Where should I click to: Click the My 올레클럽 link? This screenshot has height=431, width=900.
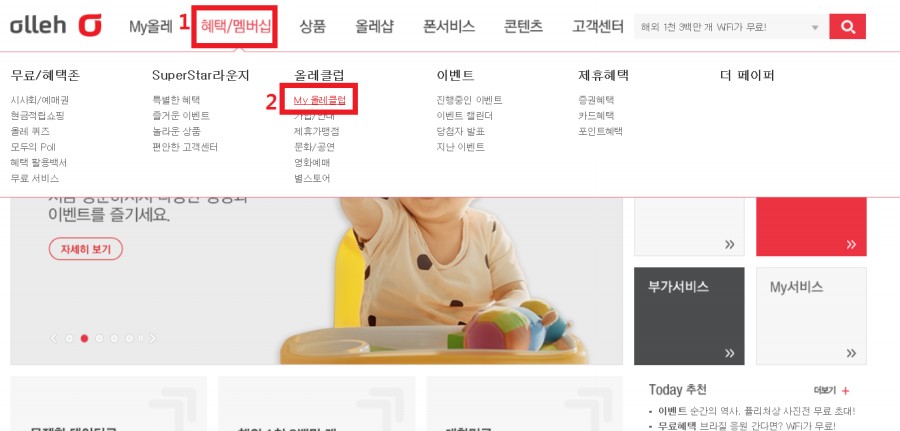(x=320, y=100)
